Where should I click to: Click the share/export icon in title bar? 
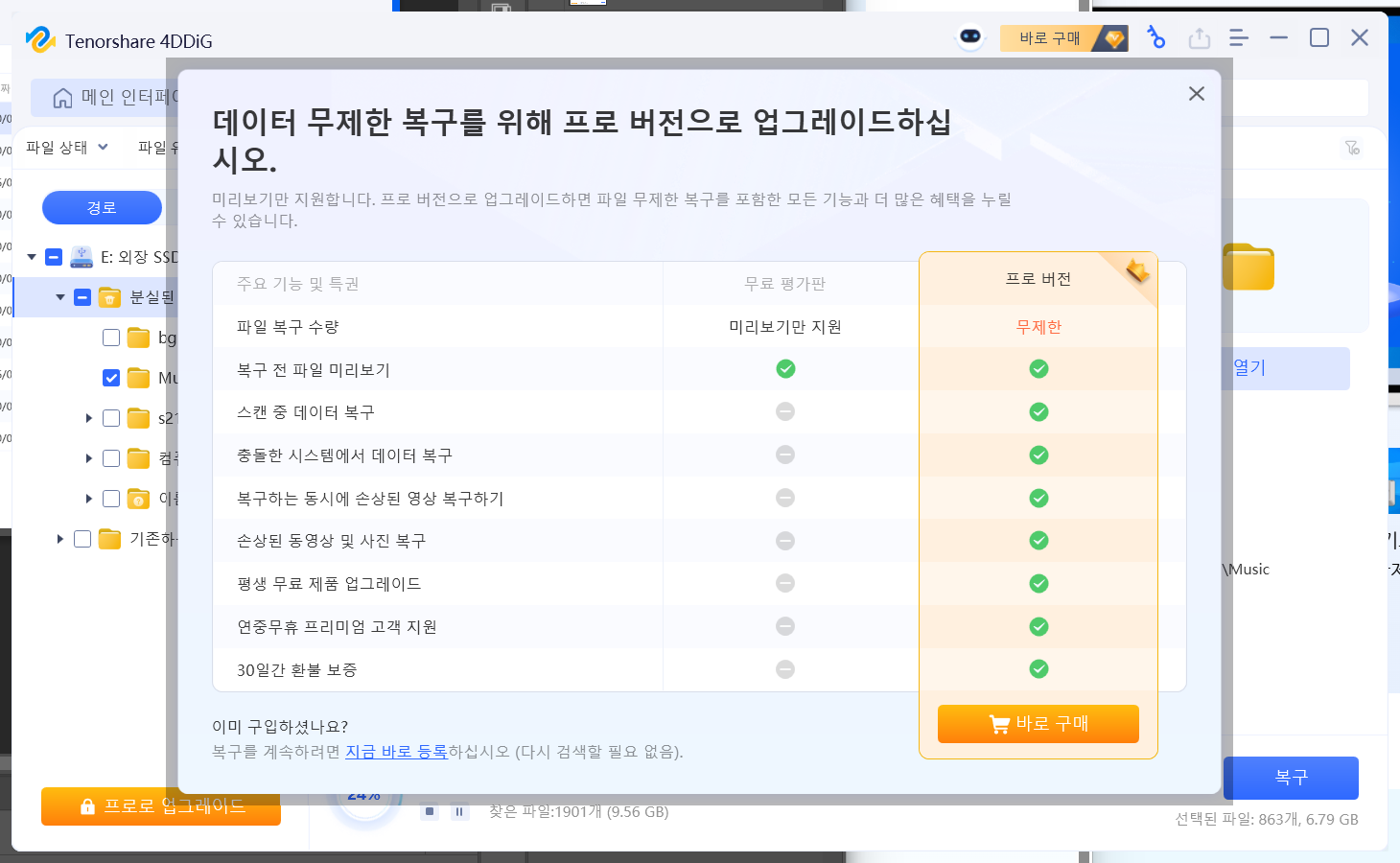tap(1199, 38)
